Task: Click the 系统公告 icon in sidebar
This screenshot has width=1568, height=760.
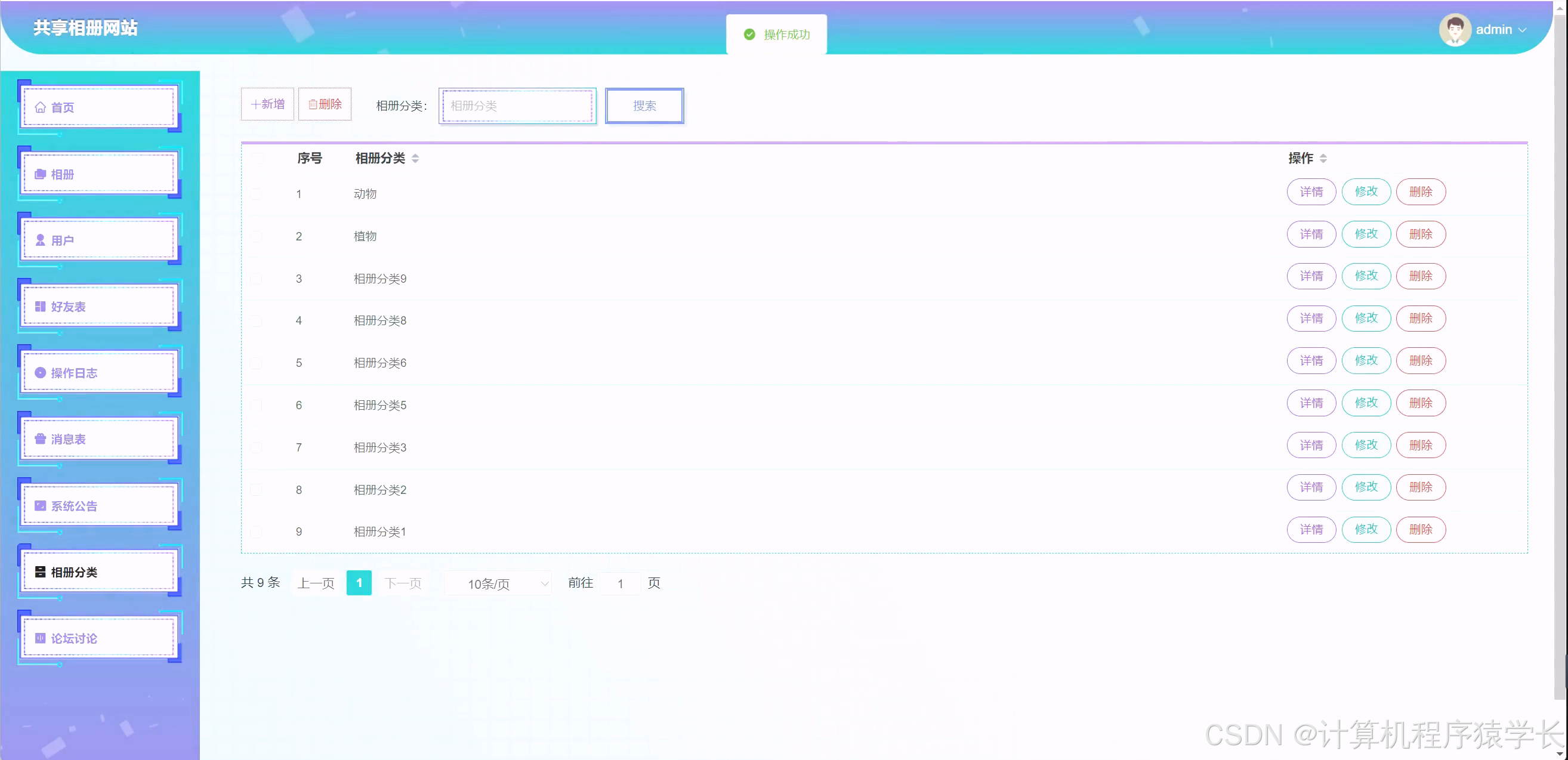Action: coord(40,506)
